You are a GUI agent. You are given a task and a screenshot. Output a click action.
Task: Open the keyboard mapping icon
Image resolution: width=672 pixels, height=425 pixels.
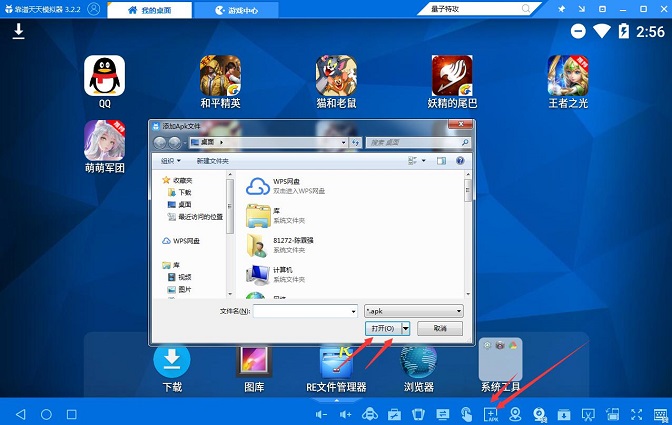tap(661, 414)
